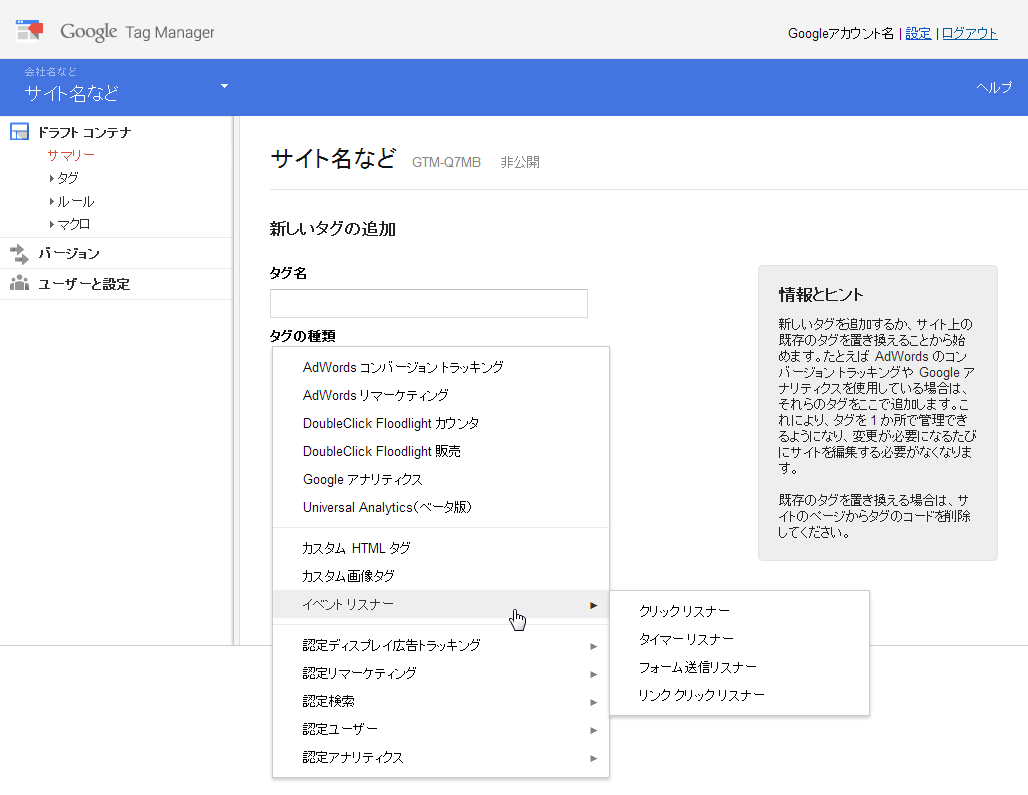
Task: Click the タグ名 input field
Action: pyautogui.click(x=428, y=303)
